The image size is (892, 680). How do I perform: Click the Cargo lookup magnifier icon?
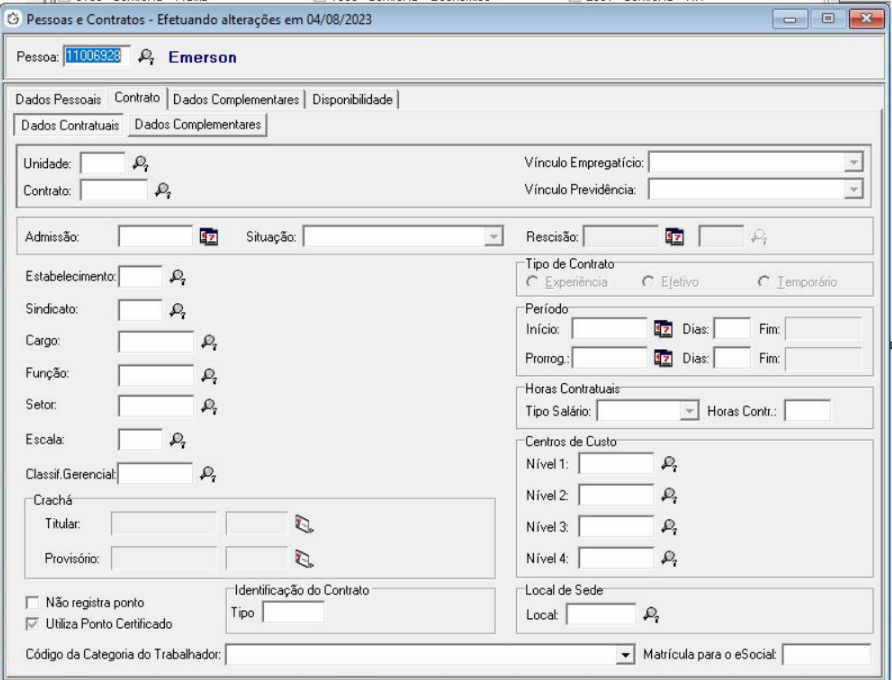tap(209, 342)
